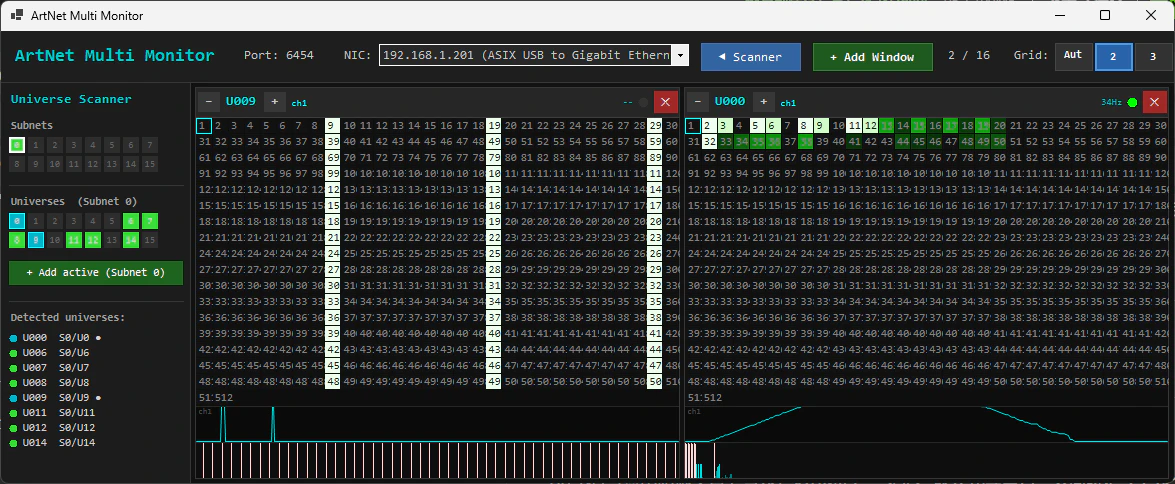Increment universe in the U000 window
1175x484 pixels.
[763, 102]
